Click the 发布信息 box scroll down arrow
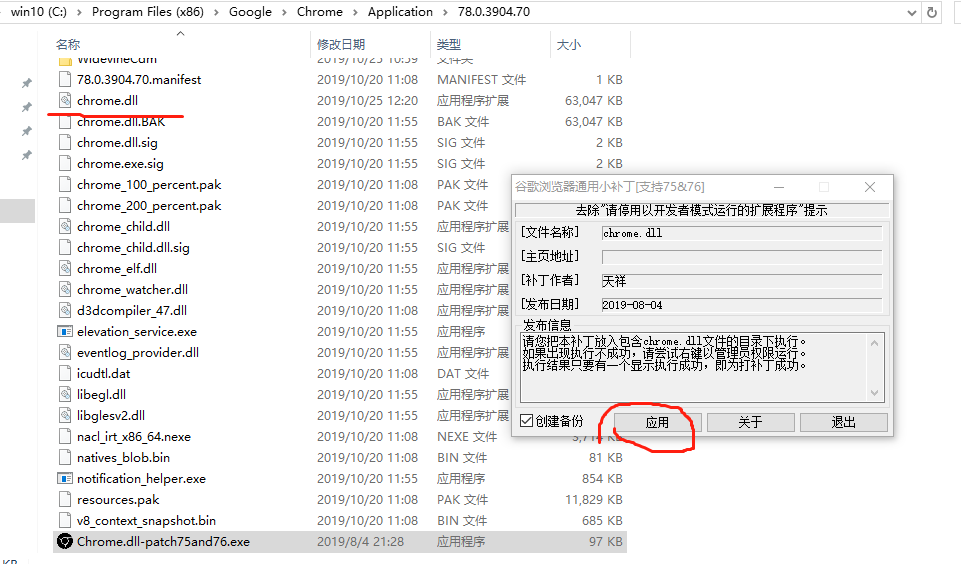This screenshot has width=961, height=564. [x=875, y=392]
